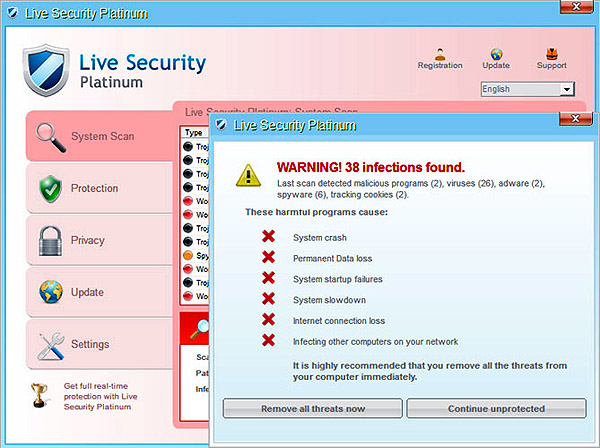The height and width of the screenshot is (448, 600).
Task: Click the Support lifebuoy icon
Action: [x=551, y=54]
